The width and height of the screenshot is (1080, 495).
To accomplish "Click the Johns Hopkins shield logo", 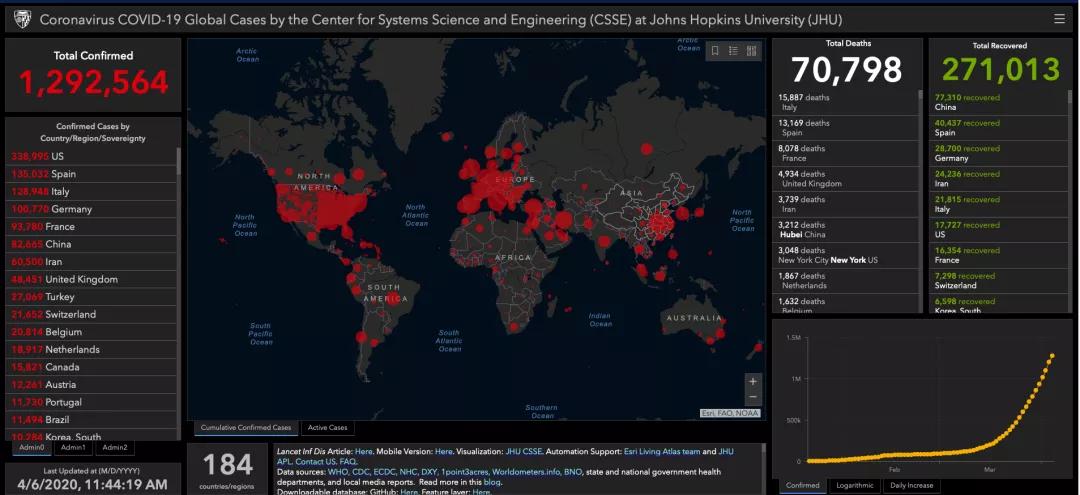I will point(21,19).
